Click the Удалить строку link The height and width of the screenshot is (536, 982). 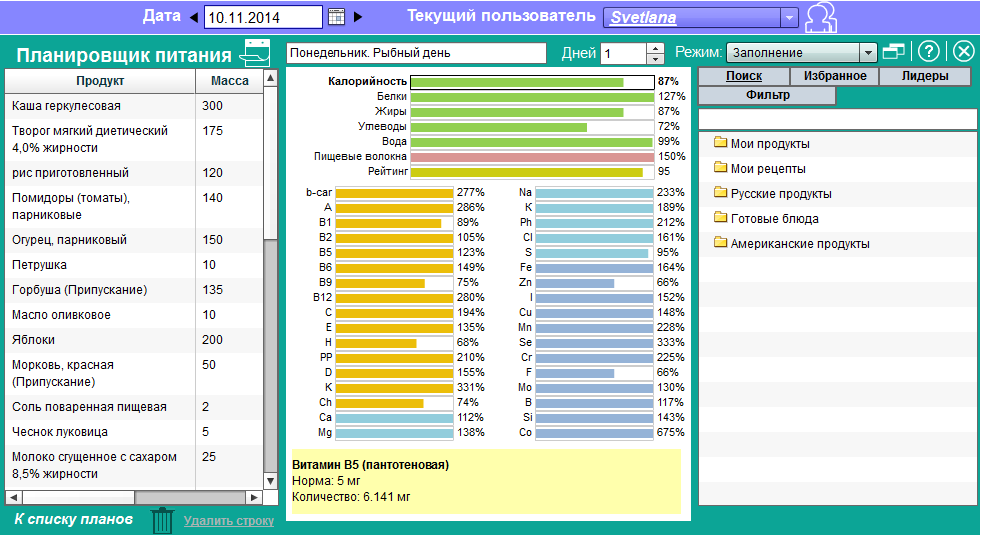(x=229, y=521)
